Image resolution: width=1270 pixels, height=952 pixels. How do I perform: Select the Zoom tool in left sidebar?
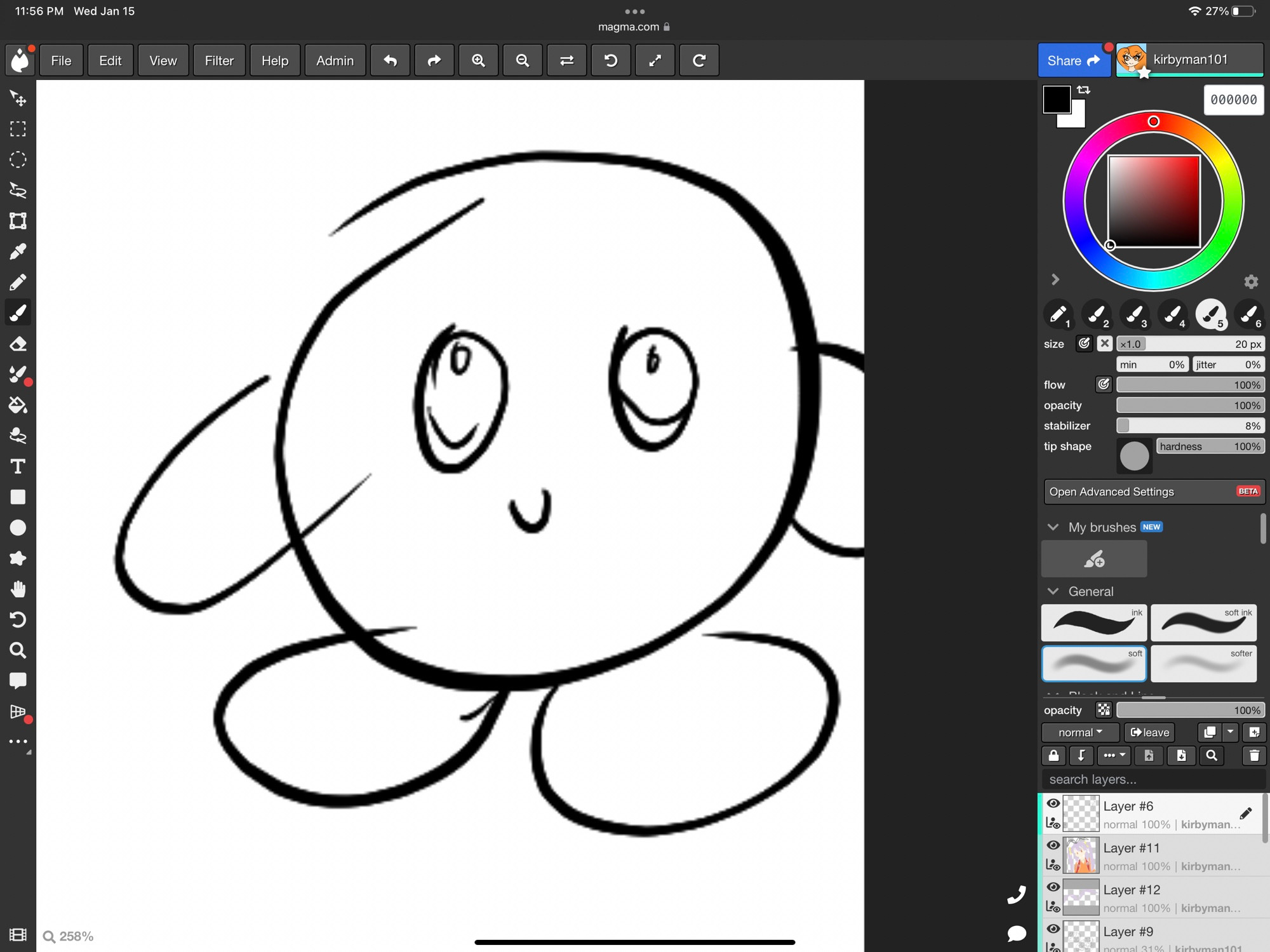tap(18, 650)
